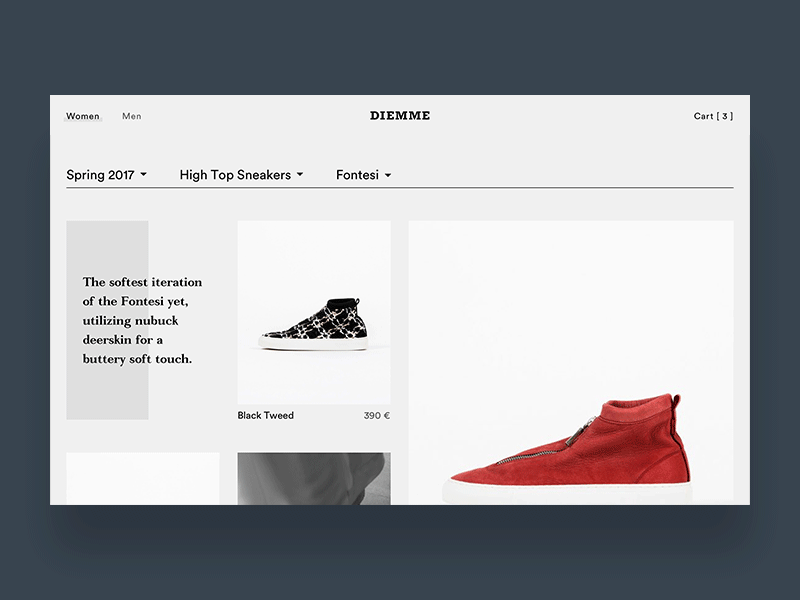Switch to the Women category
800x600 pixels.
pos(83,116)
